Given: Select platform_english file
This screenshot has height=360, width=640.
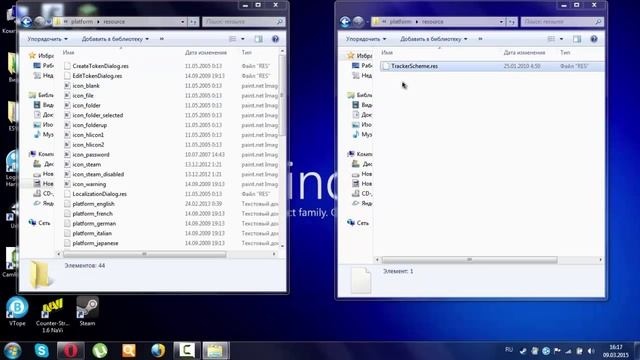Looking at the screenshot, I should pos(93,204).
